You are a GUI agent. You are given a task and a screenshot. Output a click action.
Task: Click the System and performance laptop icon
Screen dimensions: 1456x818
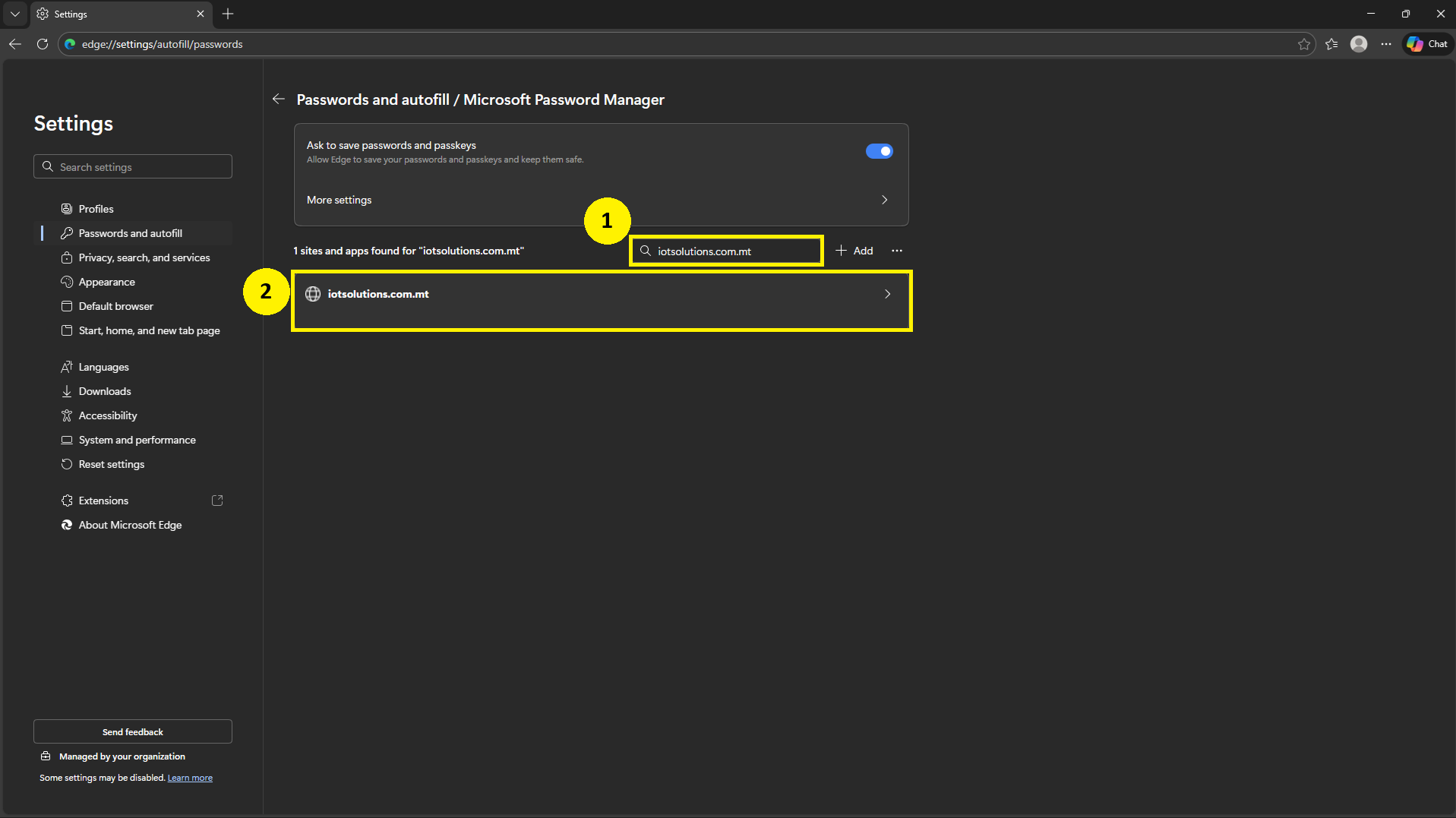point(67,440)
